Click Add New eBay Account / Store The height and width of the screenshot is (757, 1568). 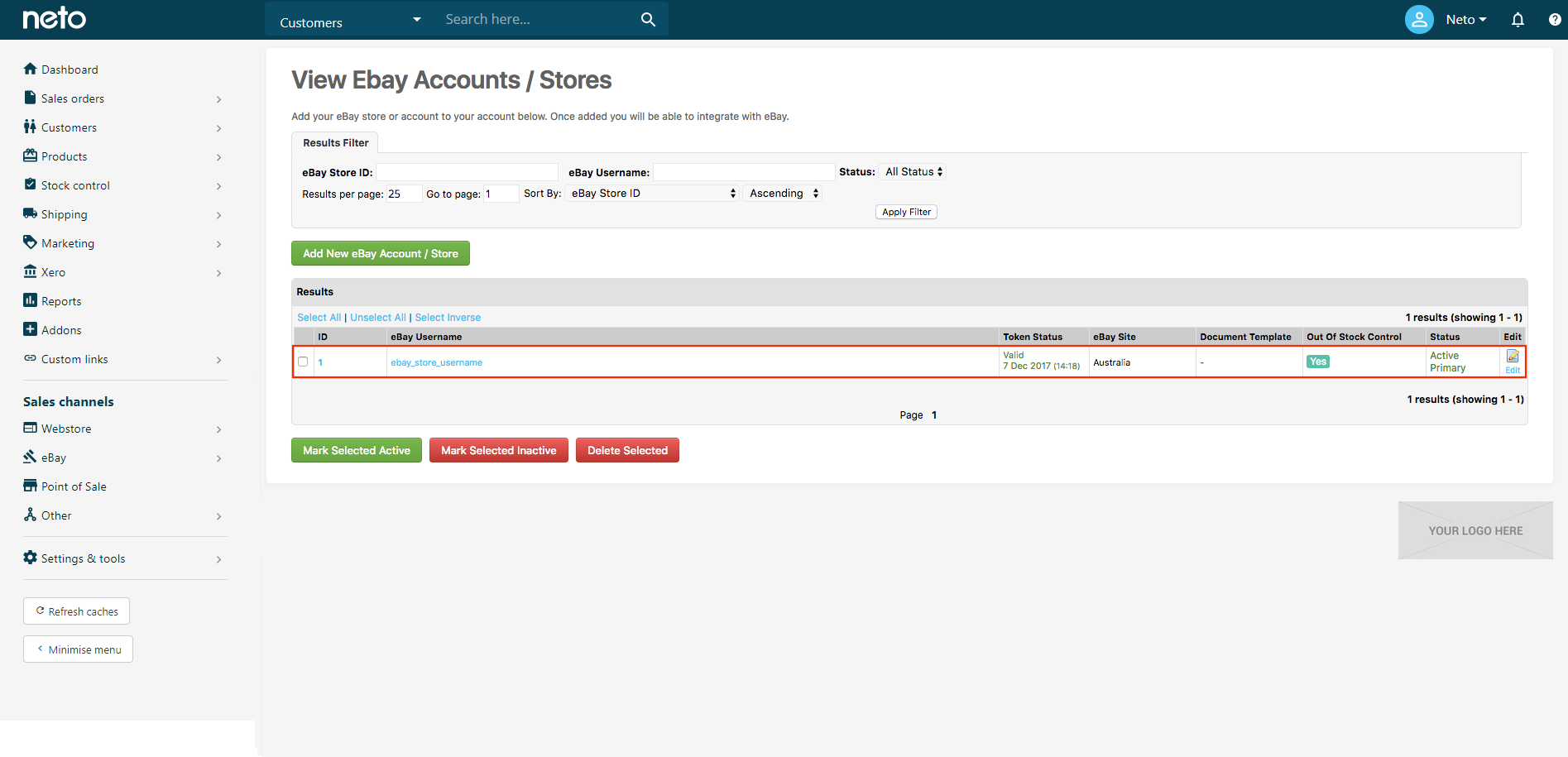pyautogui.click(x=381, y=253)
